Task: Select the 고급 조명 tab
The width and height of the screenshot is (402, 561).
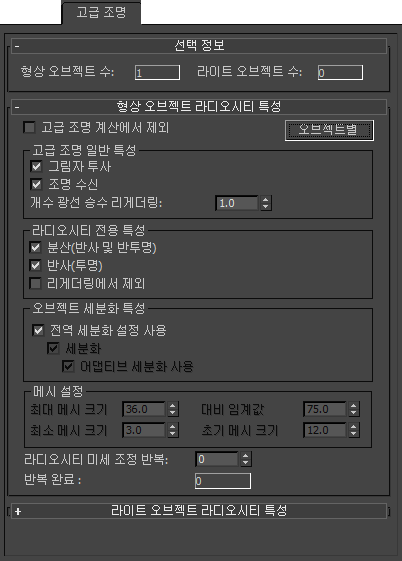Action: pos(101,13)
